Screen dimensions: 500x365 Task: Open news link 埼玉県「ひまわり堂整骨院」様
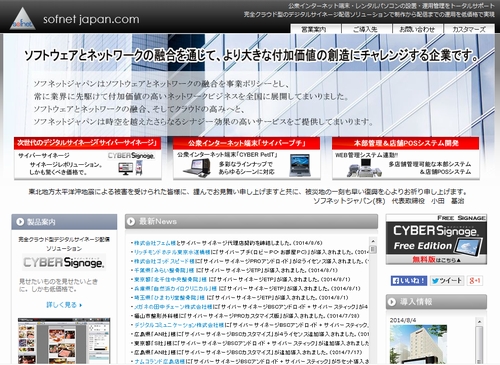point(169,297)
